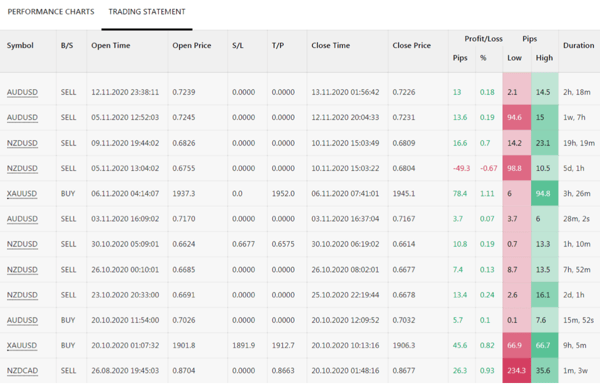
Task: Select the 0.93 percent profit value
Action: 487,371
